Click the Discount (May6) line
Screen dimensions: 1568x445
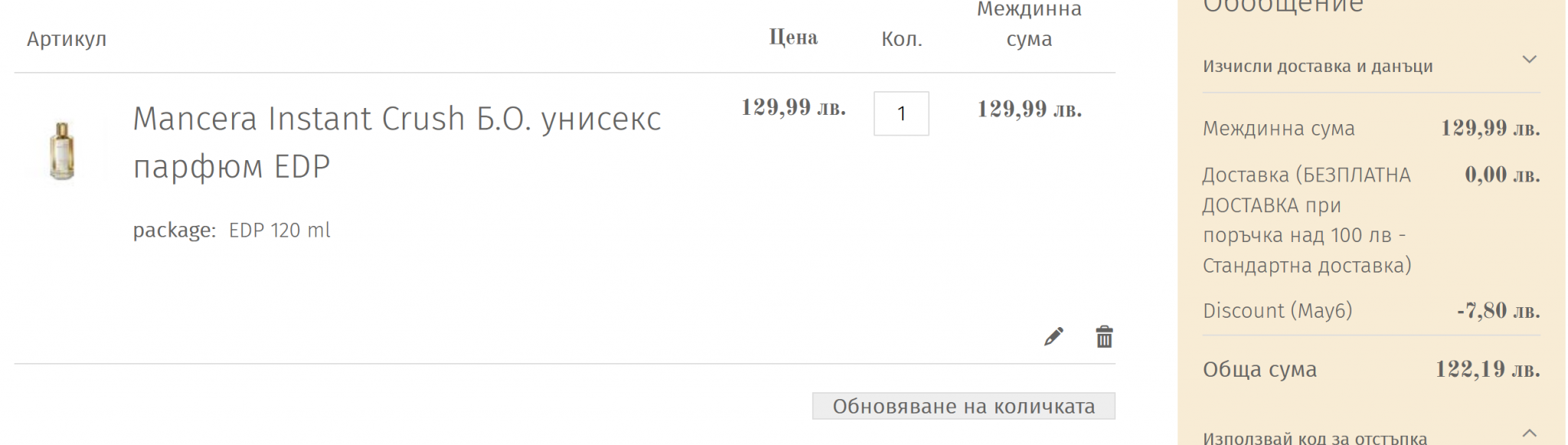coord(1277,311)
